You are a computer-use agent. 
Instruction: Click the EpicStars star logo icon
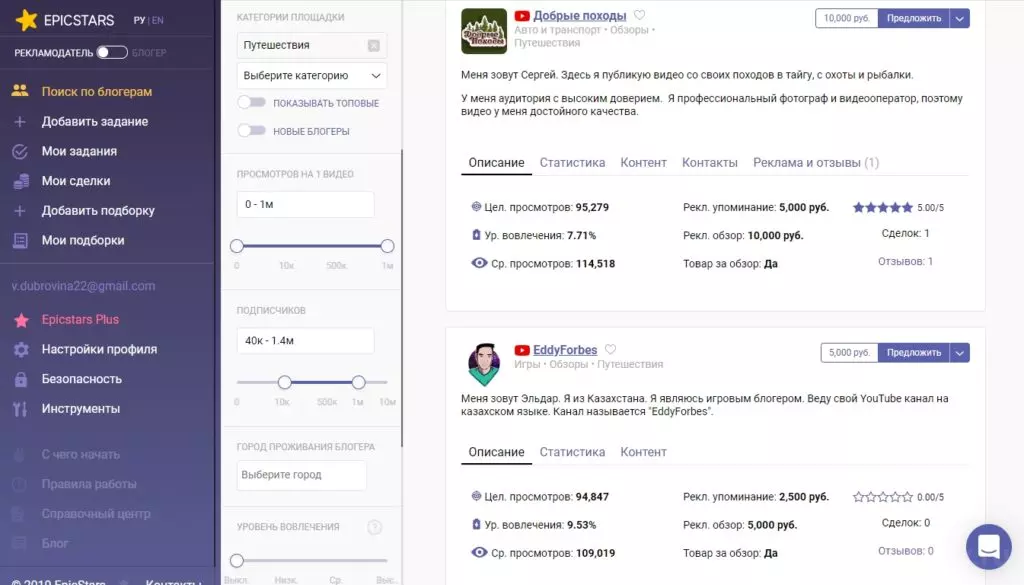coord(26,20)
